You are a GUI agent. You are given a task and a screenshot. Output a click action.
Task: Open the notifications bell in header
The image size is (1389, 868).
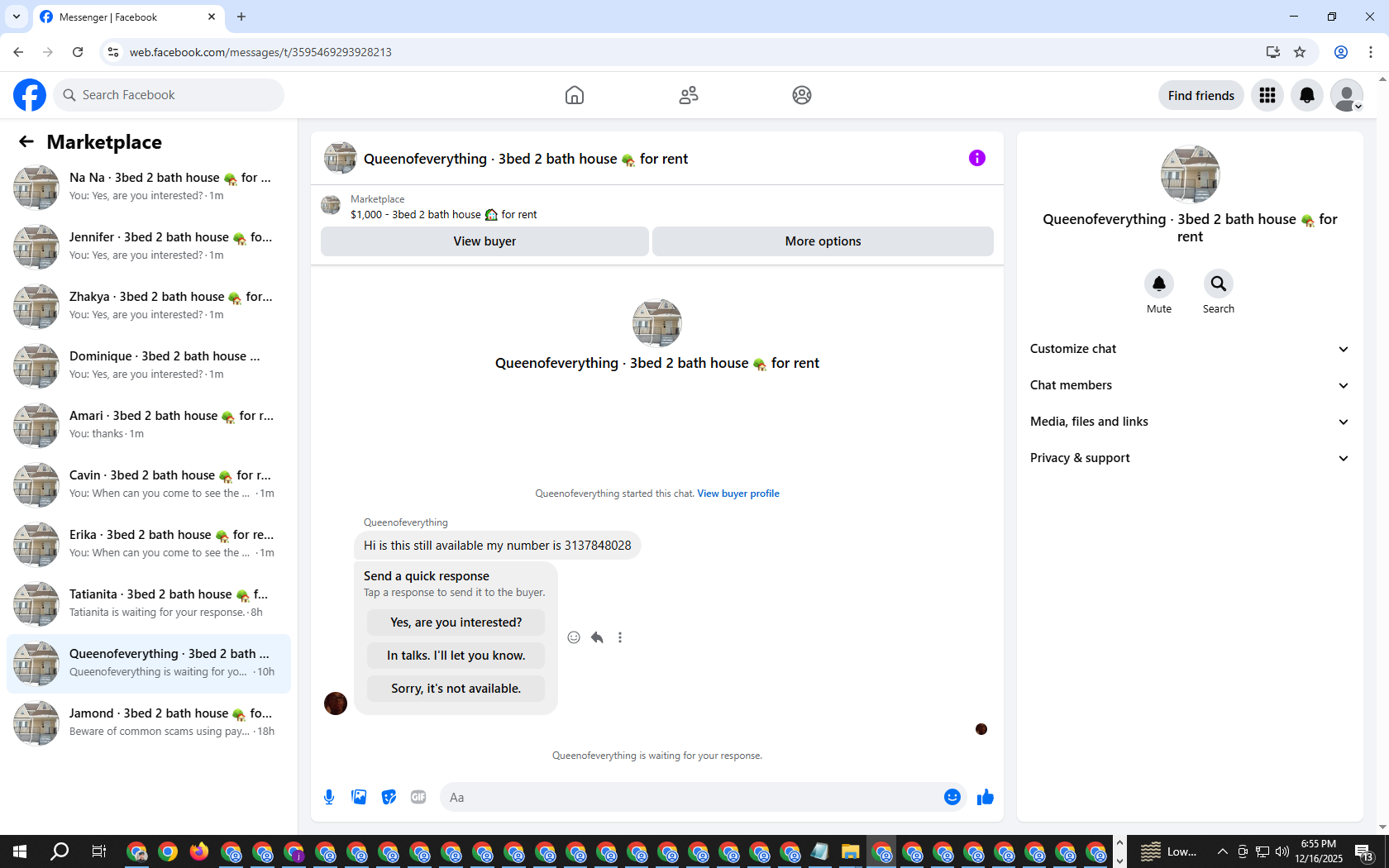click(x=1307, y=95)
